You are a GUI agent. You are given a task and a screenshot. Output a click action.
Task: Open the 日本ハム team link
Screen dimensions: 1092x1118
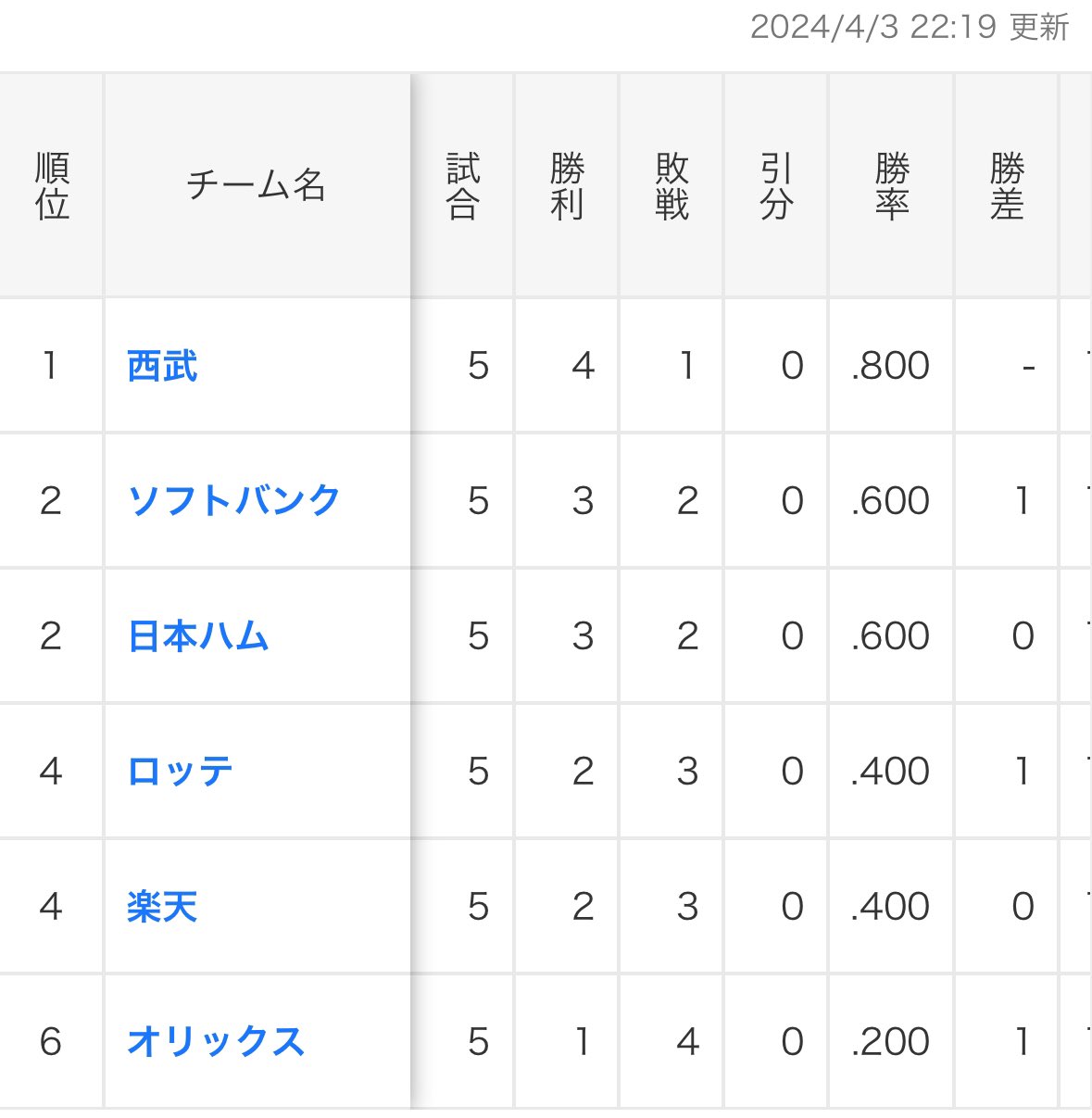(x=198, y=636)
